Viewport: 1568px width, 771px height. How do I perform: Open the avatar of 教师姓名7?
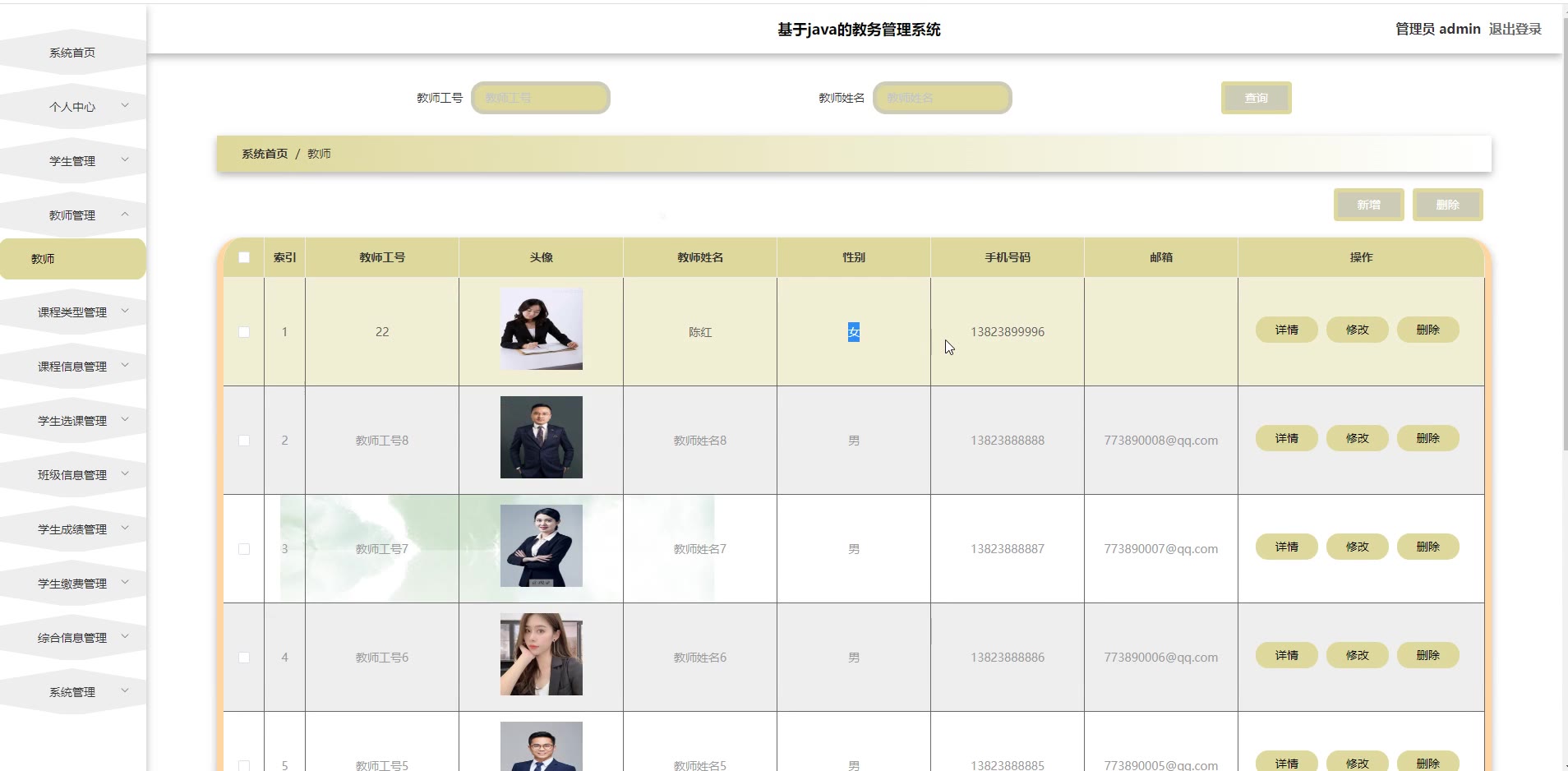coord(542,546)
